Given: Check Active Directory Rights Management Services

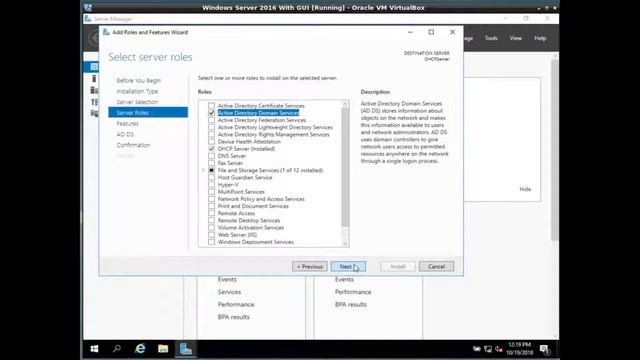Looking at the screenshot, I should click(x=211, y=134).
